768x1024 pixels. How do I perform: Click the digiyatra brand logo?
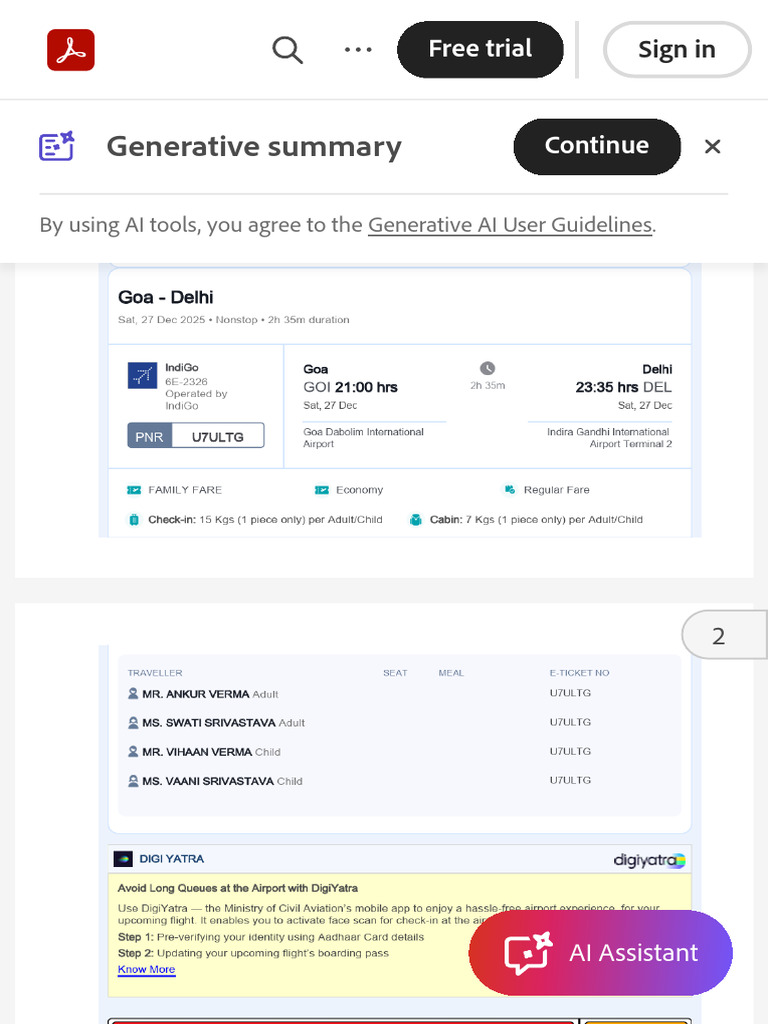pos(649,860)
